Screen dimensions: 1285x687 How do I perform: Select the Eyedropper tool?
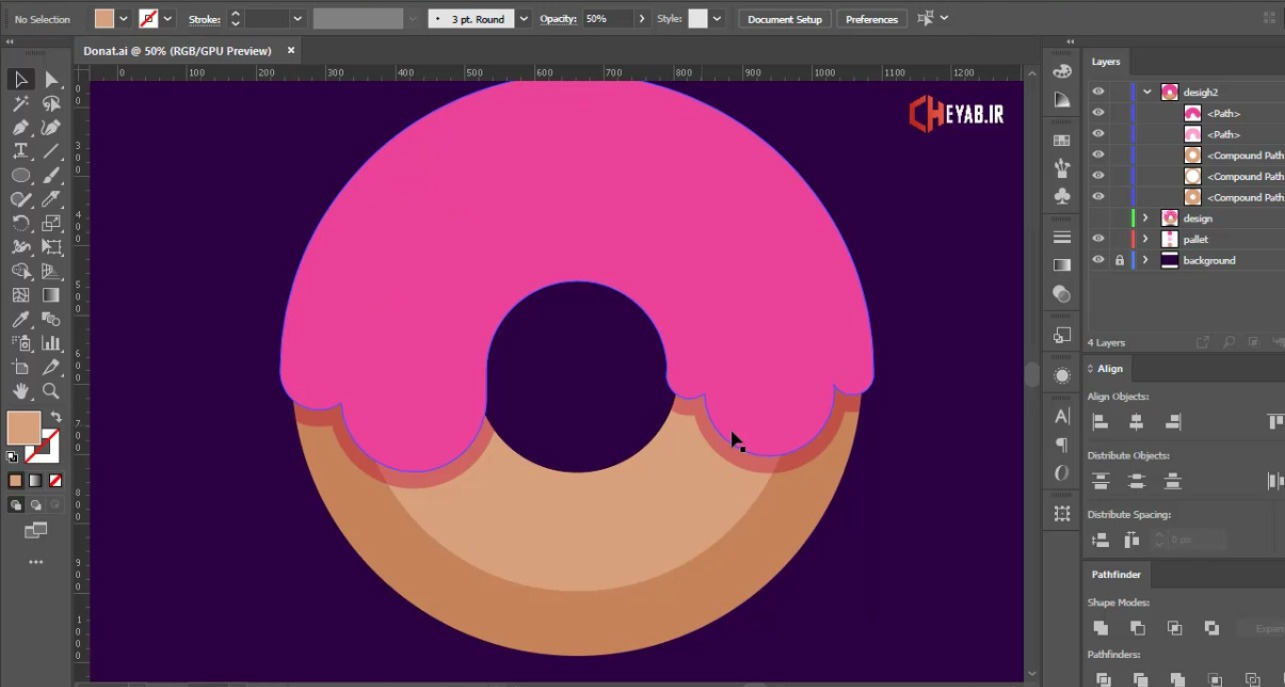[21, 319]
